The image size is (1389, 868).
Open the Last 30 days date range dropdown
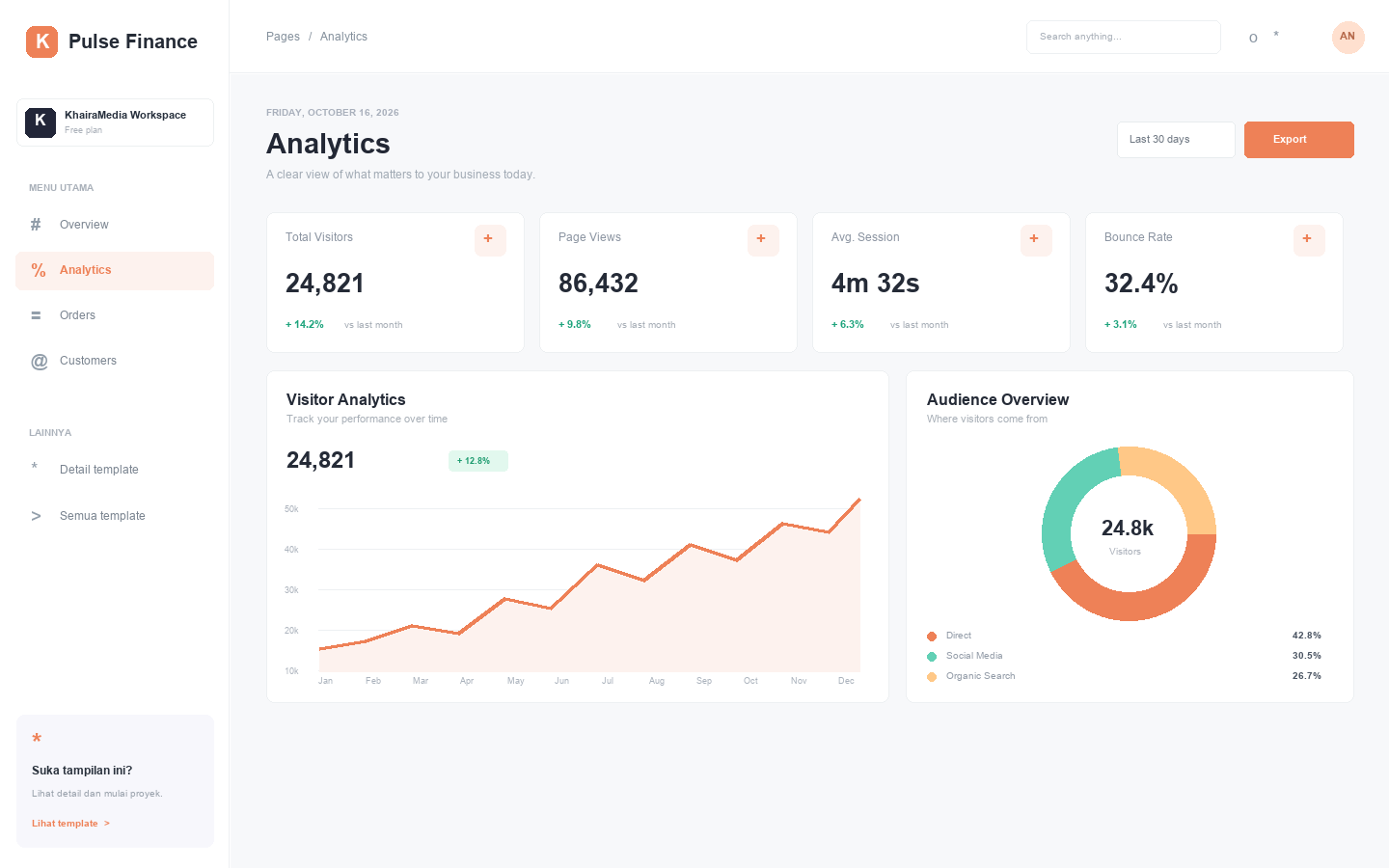click(1176, 140)
